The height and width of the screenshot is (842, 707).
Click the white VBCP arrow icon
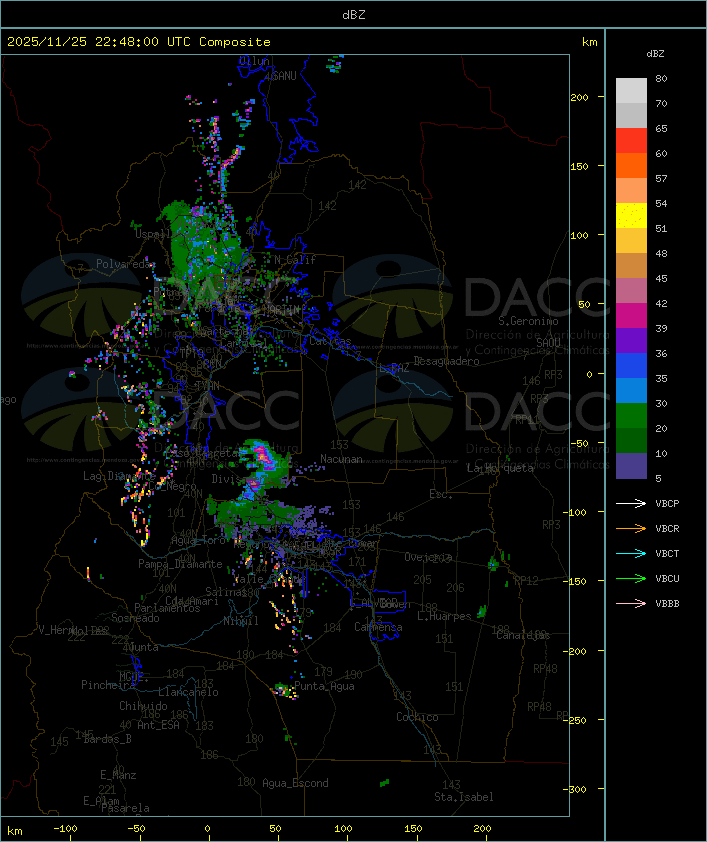click(631, 503)
